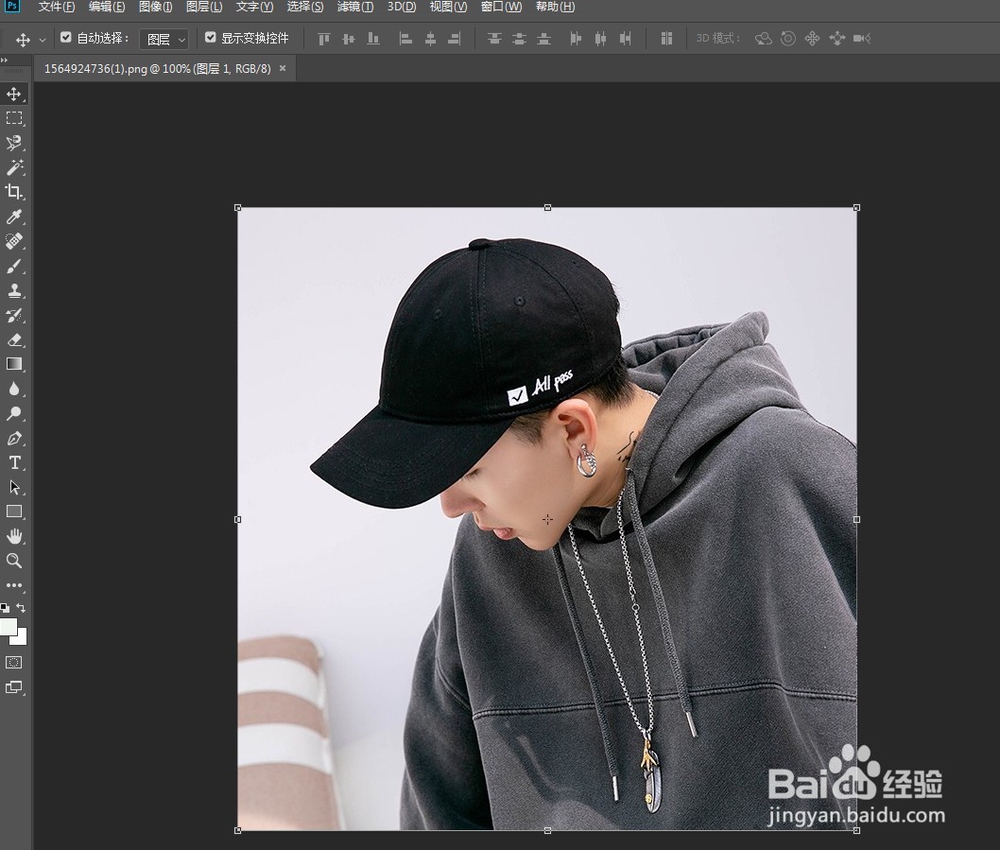Open the 3D(D) menu
This screenshot has height=850, width=1000.
click(402, 7)
